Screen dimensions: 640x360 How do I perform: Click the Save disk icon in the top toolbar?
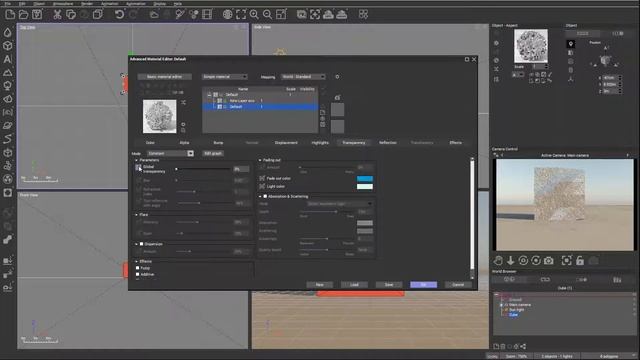[x=37, y=15]
